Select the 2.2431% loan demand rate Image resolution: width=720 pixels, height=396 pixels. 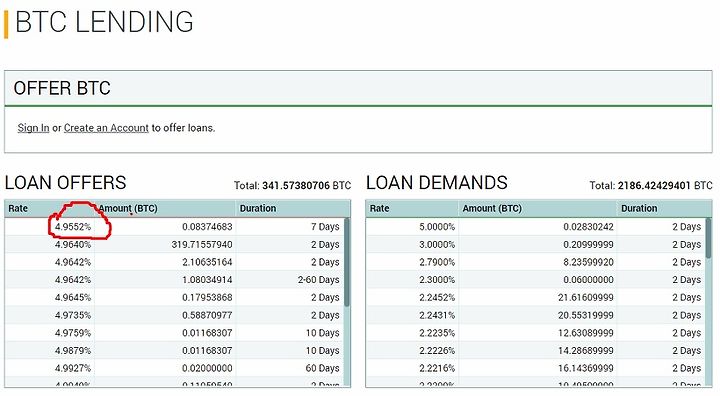[x=437, y=315]
